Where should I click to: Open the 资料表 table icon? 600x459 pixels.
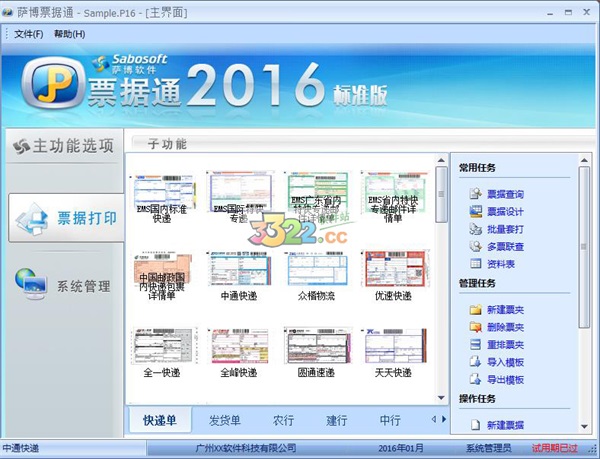(x=476, y=264)
